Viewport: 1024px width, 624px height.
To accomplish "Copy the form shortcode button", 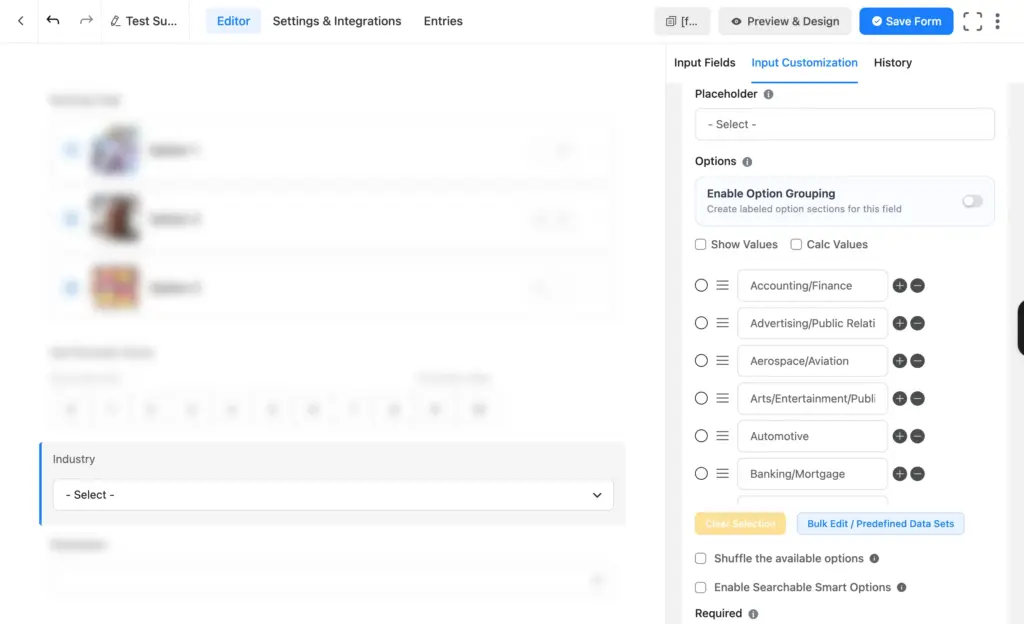I will (x=682, y=21).
